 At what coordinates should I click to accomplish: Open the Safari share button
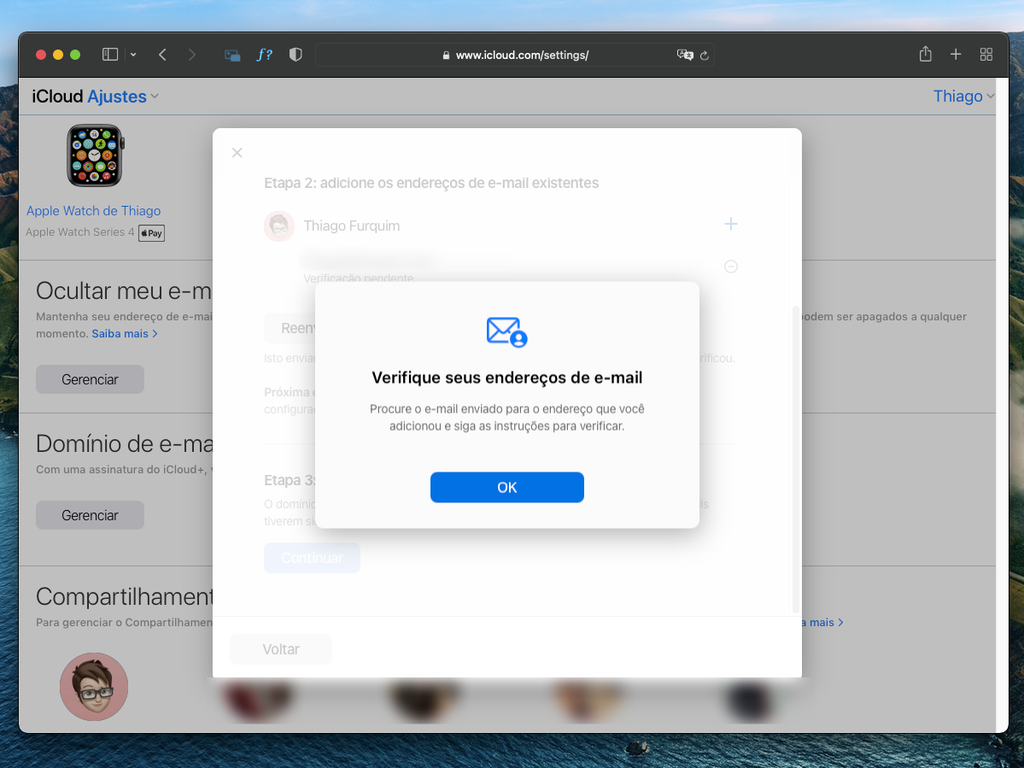(x=925, y=54)
